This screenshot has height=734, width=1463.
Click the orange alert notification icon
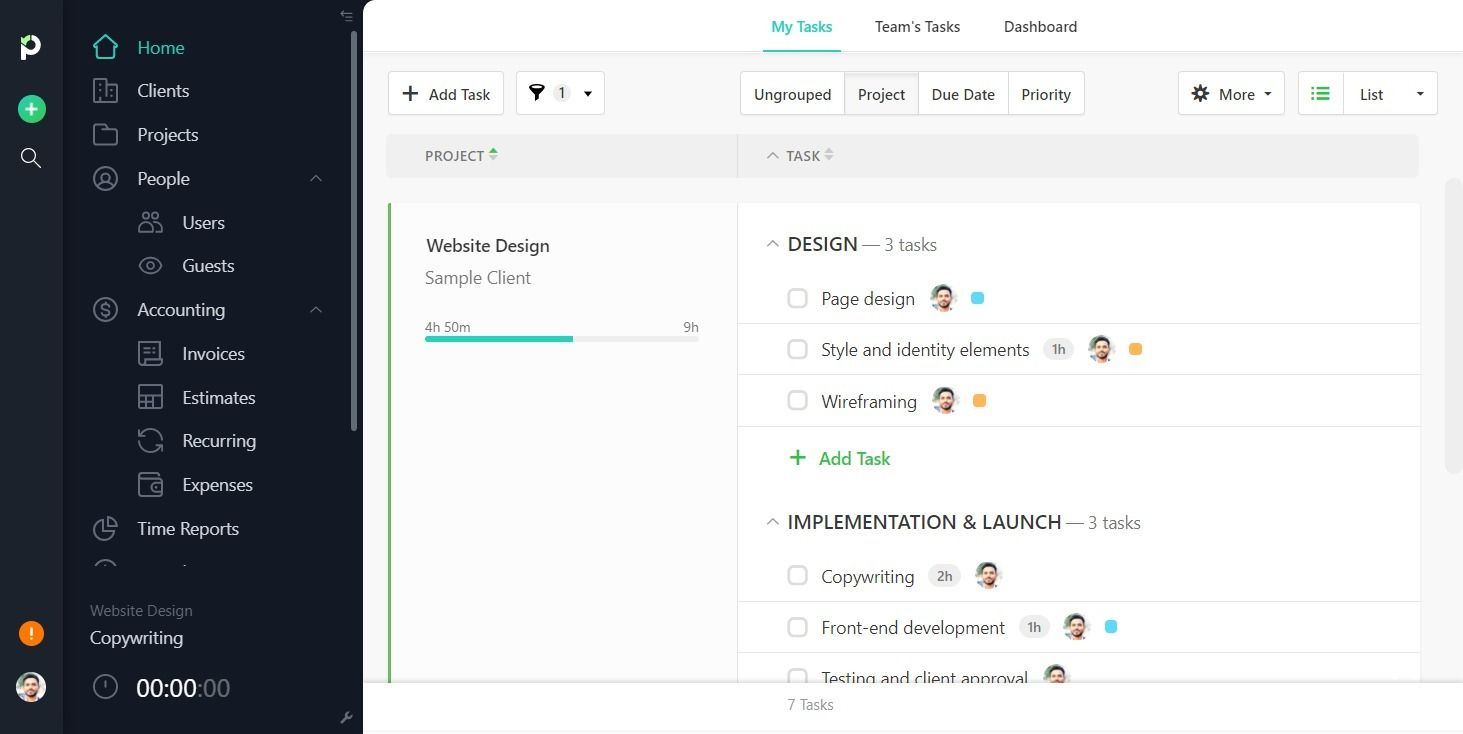[31, 633]
